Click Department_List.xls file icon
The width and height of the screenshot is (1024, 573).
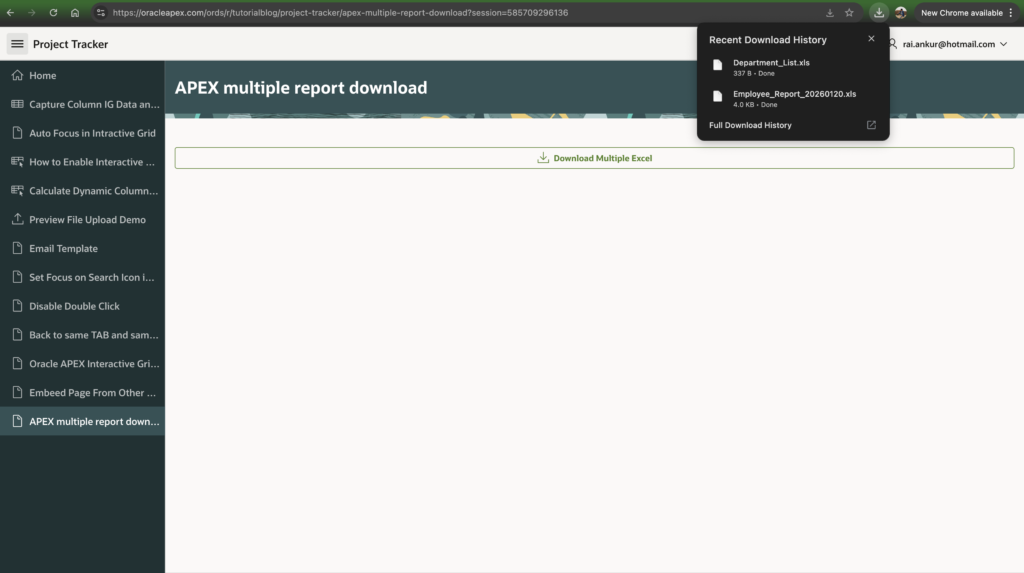[x=718, y=65]
